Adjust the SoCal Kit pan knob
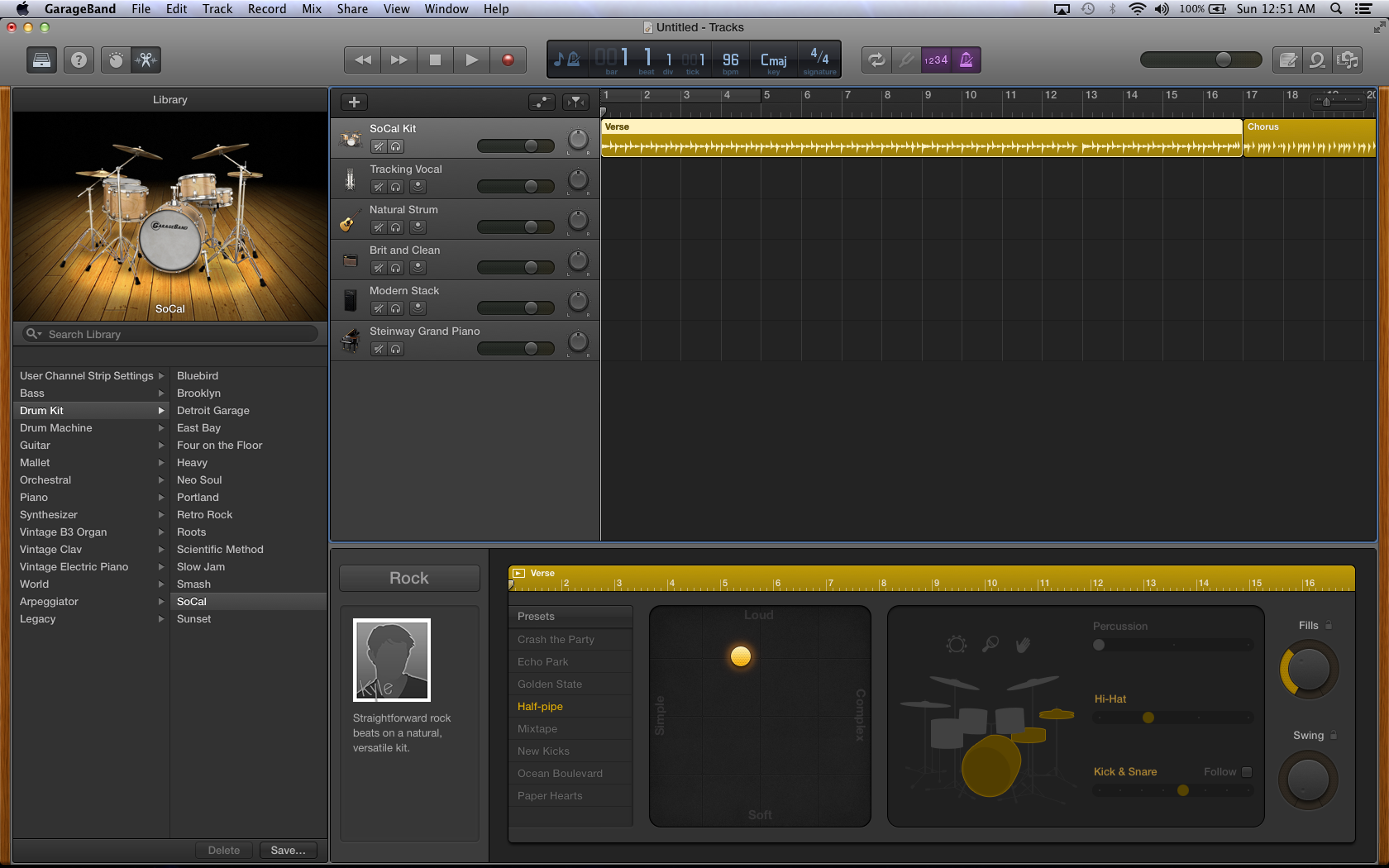The height and width of the screenshot is (868, 1389). 578,139
